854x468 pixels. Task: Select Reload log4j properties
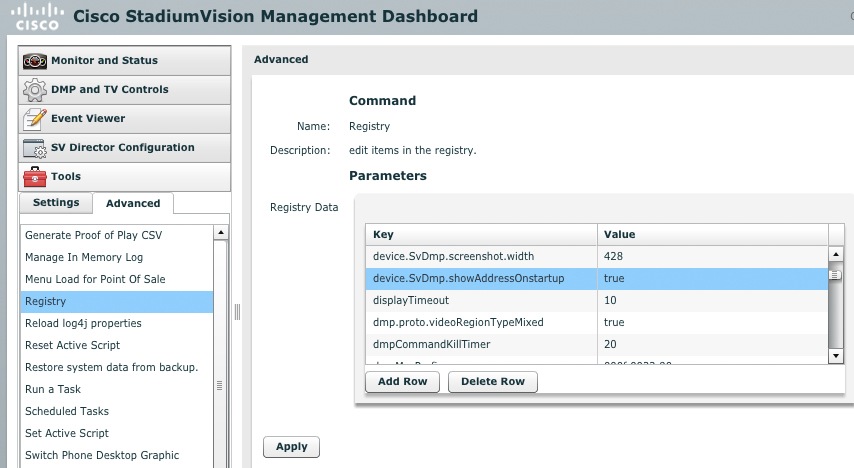tap(117, 323)
